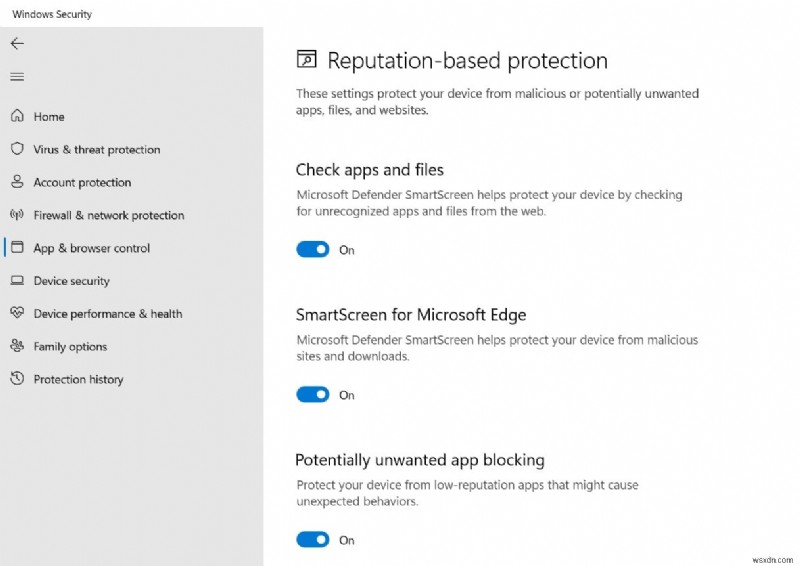Click the Virus & threat shield icon

tap(17, 149)
